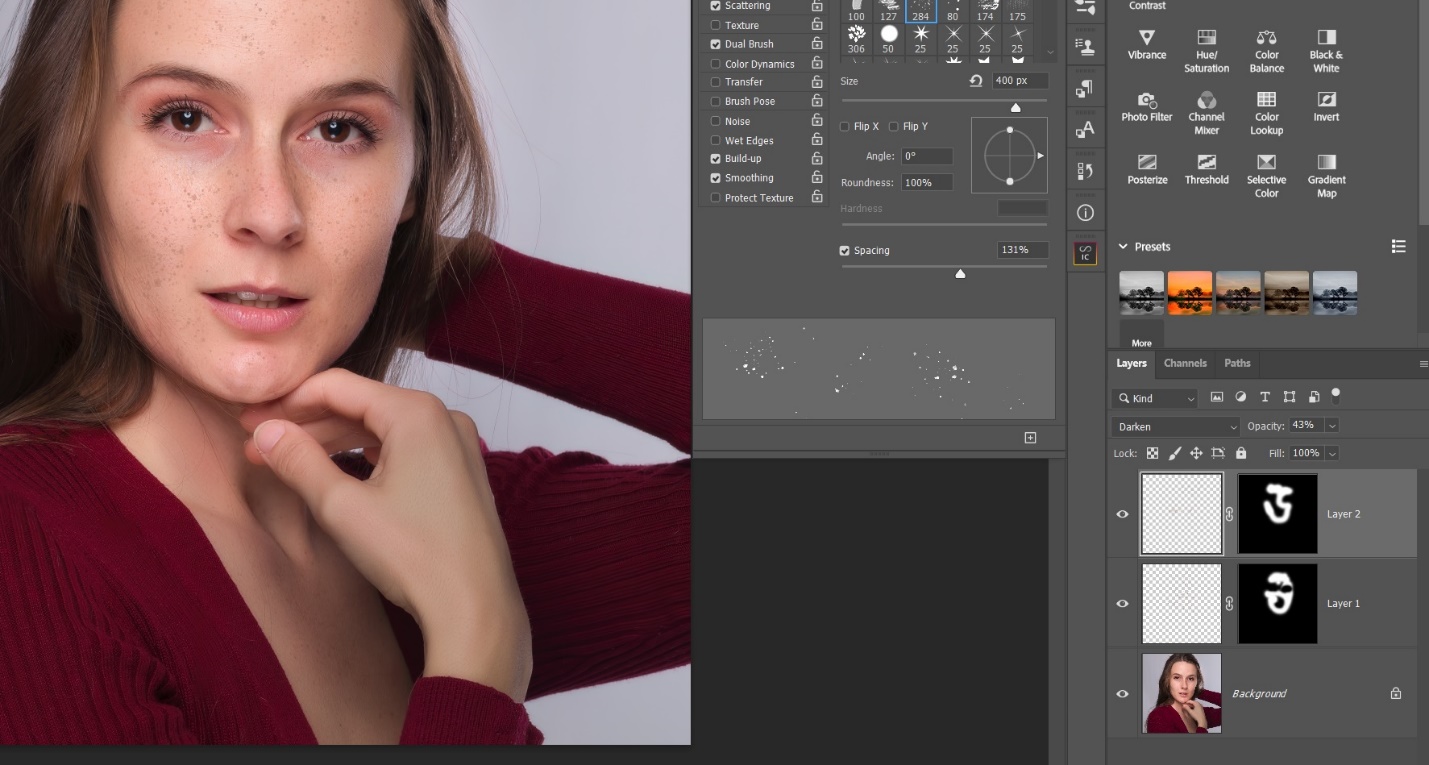1429x765 pixels.
Task: Filter layers by type (T) icon
Action: click(1265, 397)
